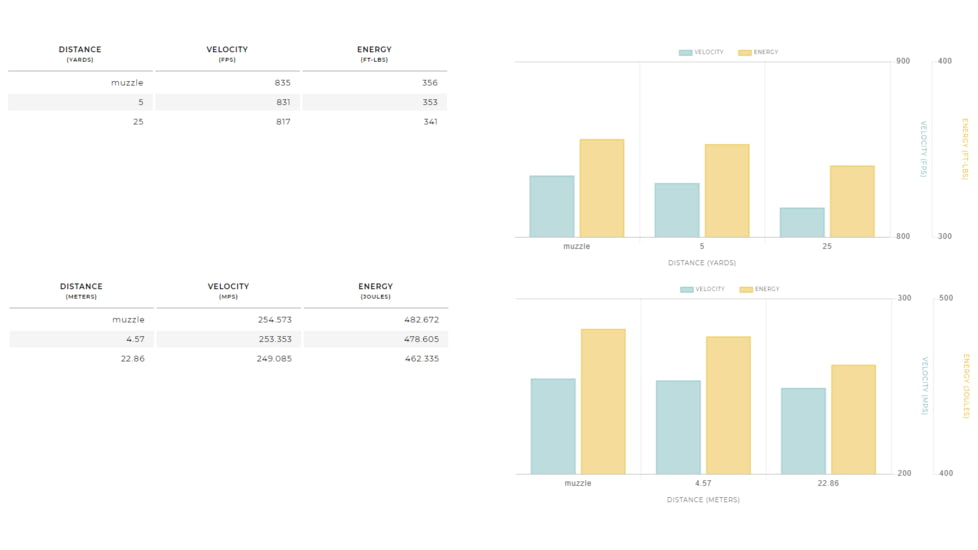Click the Velocity (FPS) column header
This screenshot has height=550, width=978.
point(227,54)
